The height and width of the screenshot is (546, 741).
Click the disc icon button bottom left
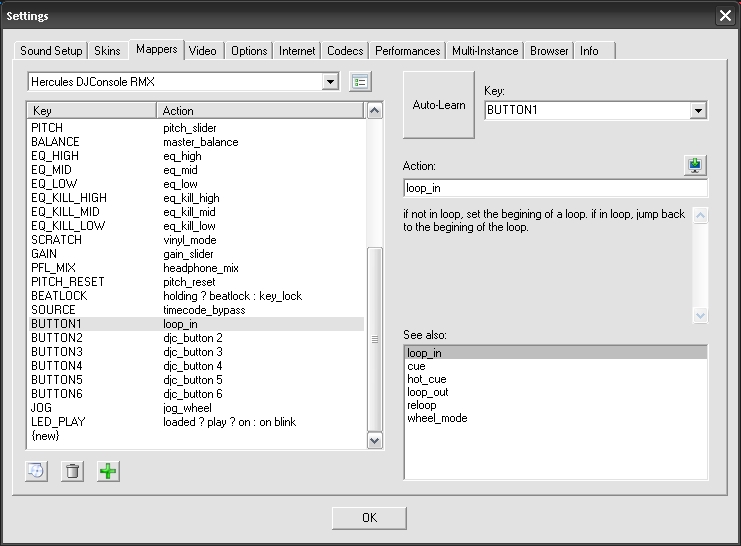36,471
